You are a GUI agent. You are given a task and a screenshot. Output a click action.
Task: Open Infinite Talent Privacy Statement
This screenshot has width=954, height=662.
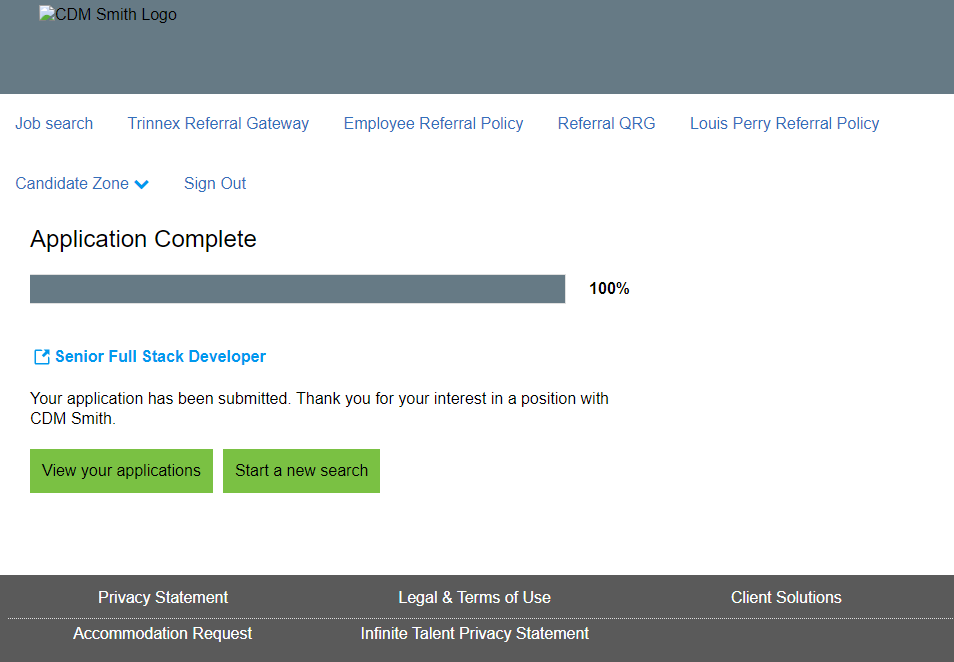click(x=474, y=634)
